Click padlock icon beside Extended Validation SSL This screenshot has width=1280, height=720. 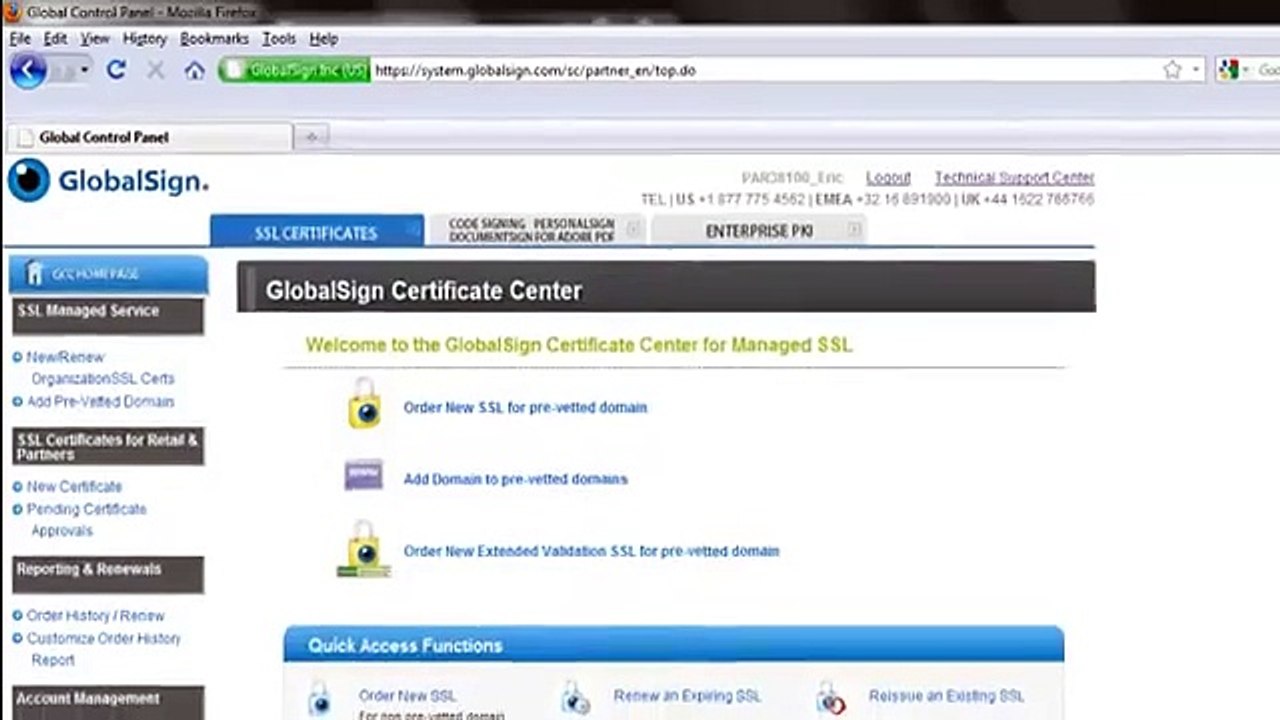363,548
